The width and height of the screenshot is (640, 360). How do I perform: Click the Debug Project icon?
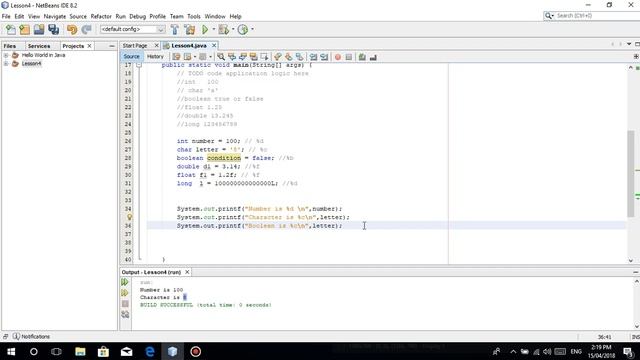[224, 29]
